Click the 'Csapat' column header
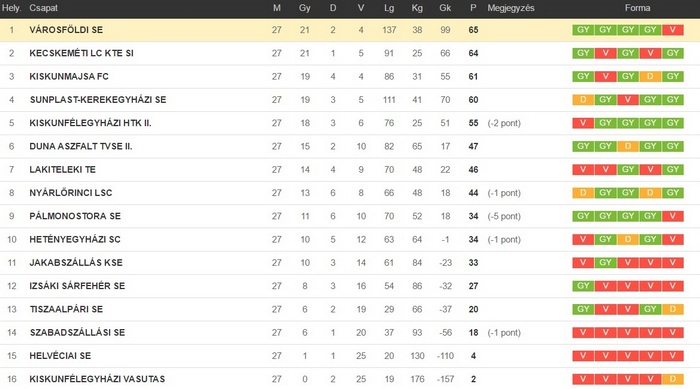The width and height of the screenshot is (700, 389). [x=43, y=8]
